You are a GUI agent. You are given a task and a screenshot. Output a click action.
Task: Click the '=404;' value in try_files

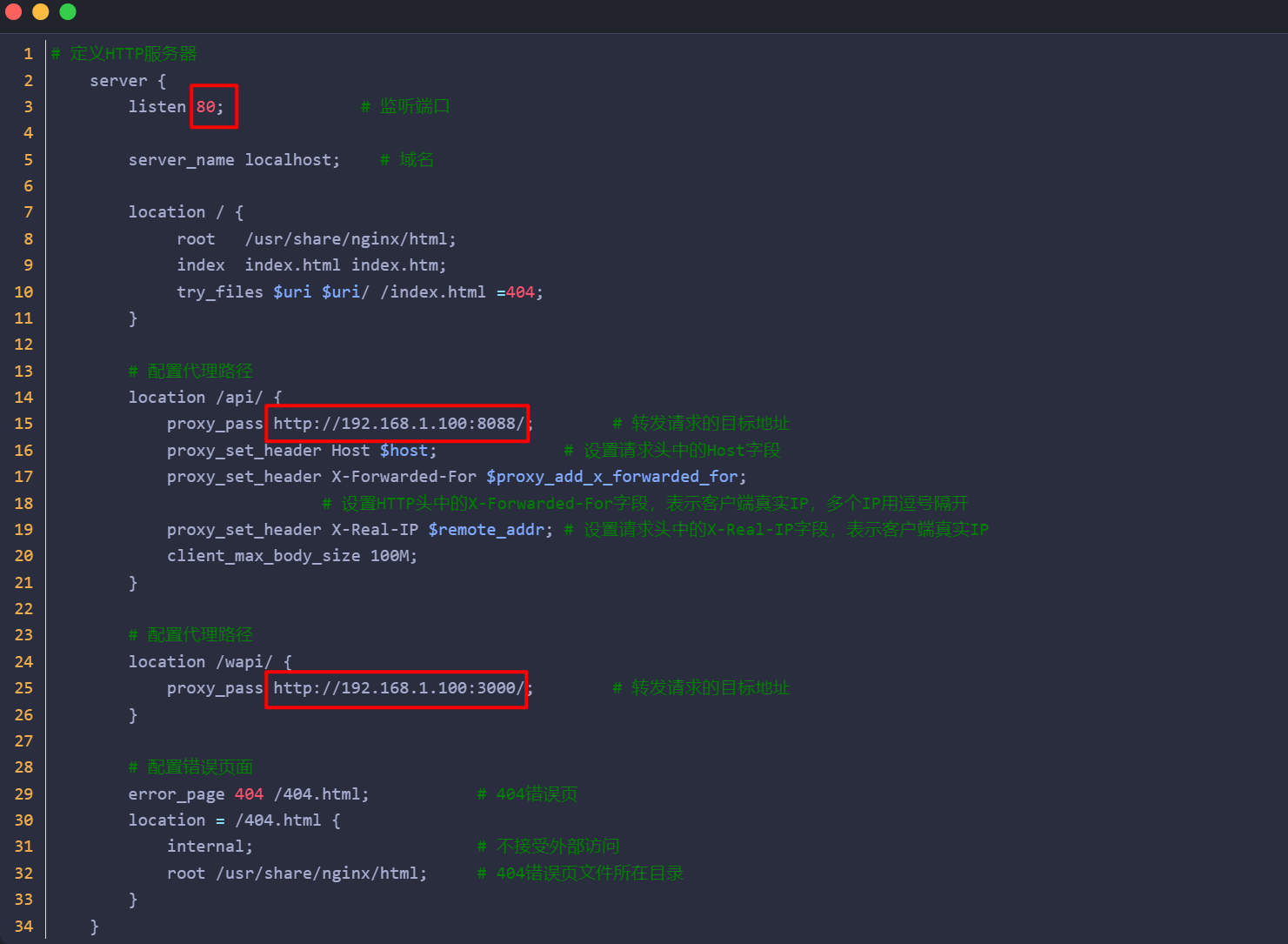coord(520,291)
